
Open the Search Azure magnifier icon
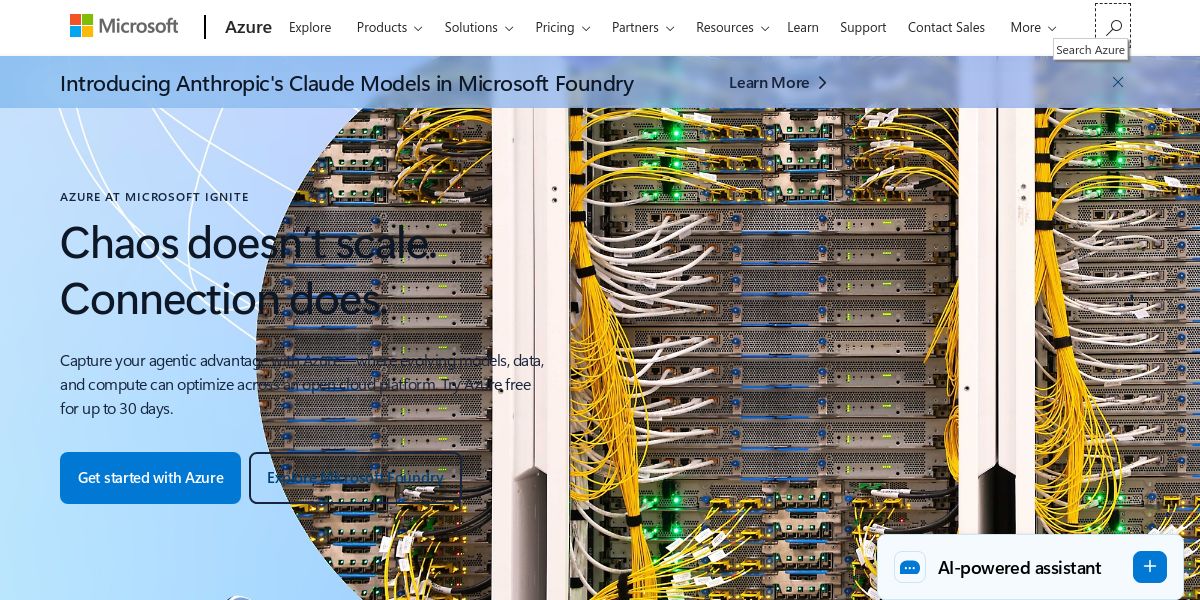click(1113, 27)
